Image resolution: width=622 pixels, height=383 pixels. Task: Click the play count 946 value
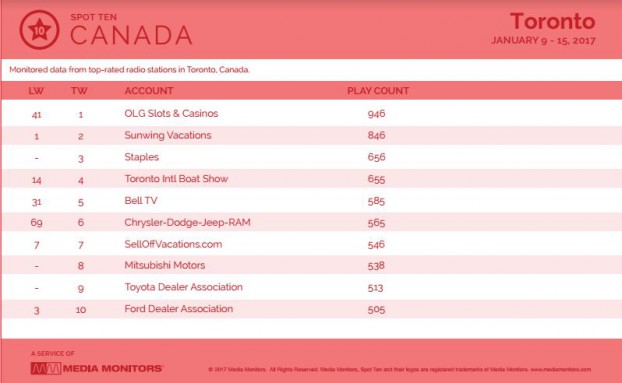[x=376, y=114]
